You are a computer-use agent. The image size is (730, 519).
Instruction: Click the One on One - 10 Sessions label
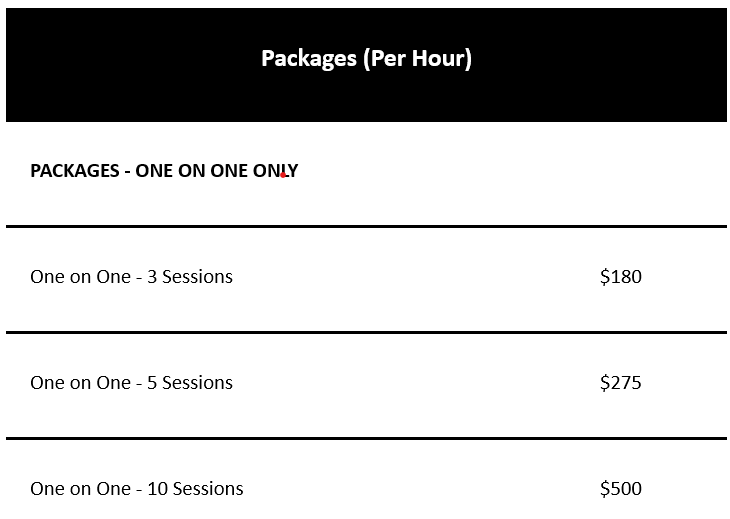coord(136,489)
